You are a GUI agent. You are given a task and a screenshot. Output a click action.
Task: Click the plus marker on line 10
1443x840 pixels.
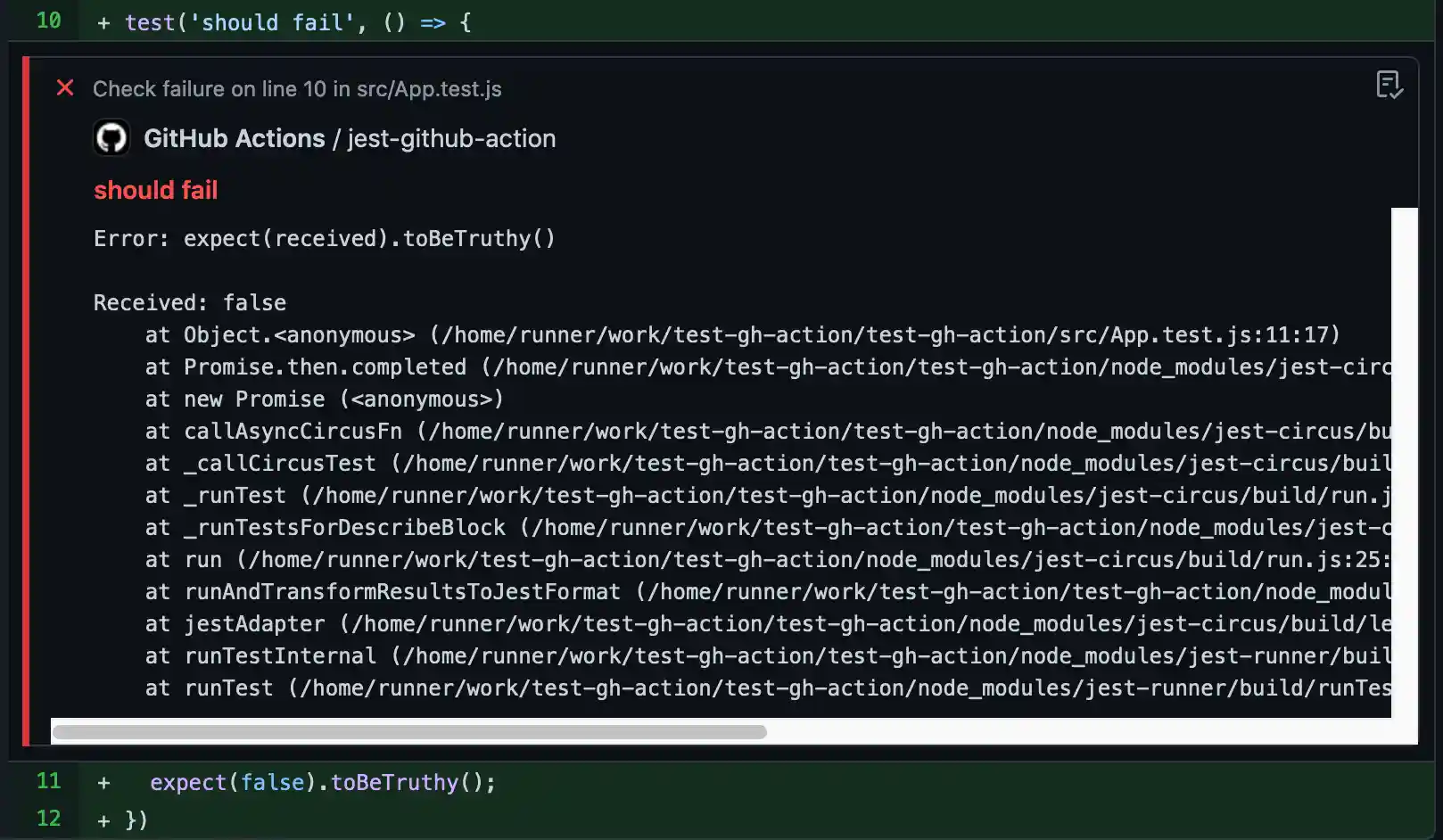pyautogui.click(x=103, y=23)
